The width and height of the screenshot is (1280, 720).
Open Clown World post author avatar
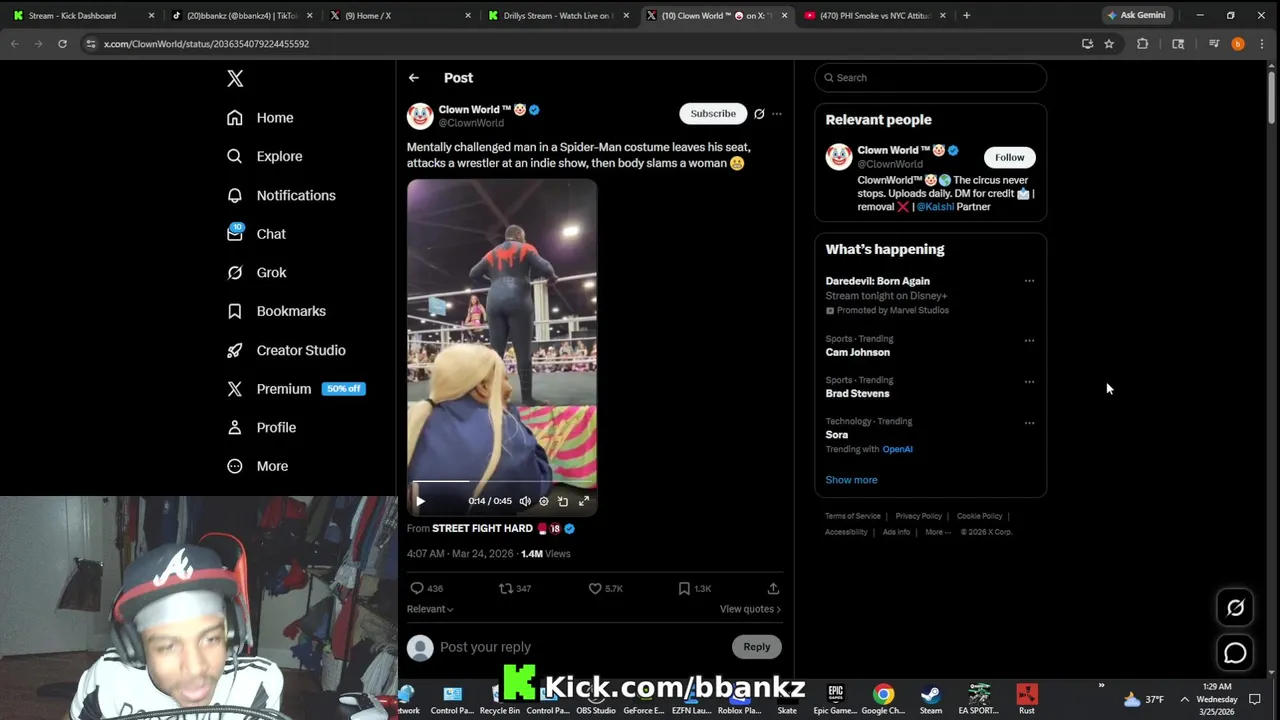420,116
